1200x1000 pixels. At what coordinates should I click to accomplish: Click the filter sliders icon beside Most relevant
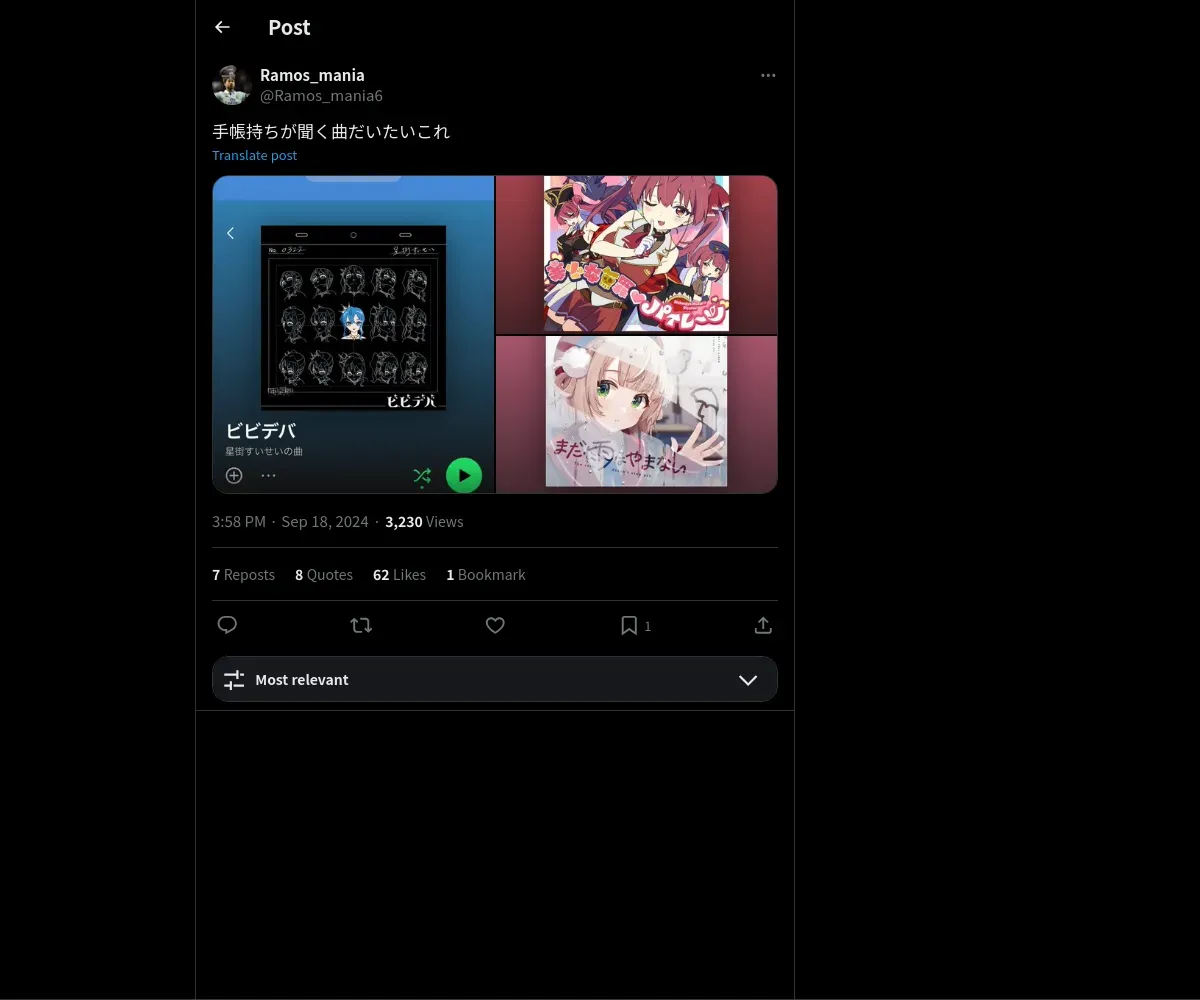[234, 680]
